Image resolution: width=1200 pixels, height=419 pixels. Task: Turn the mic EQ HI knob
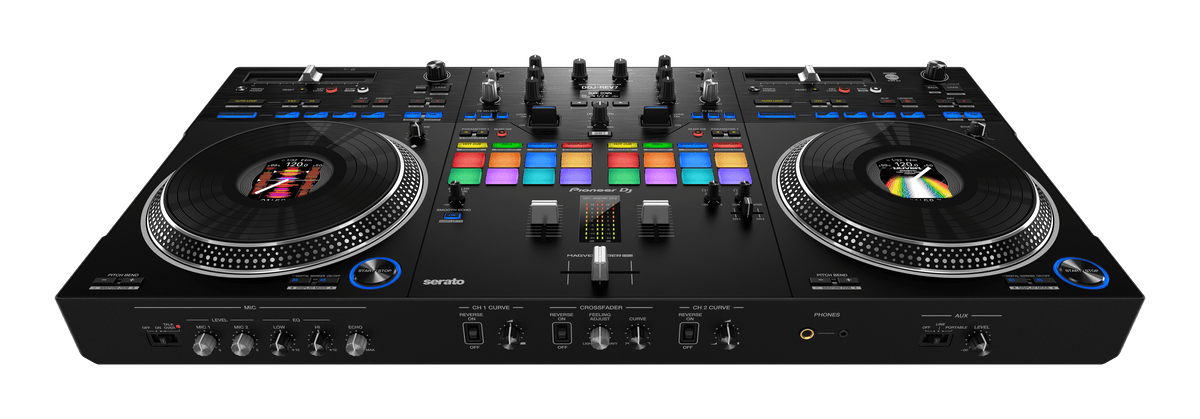pos(319,345)
